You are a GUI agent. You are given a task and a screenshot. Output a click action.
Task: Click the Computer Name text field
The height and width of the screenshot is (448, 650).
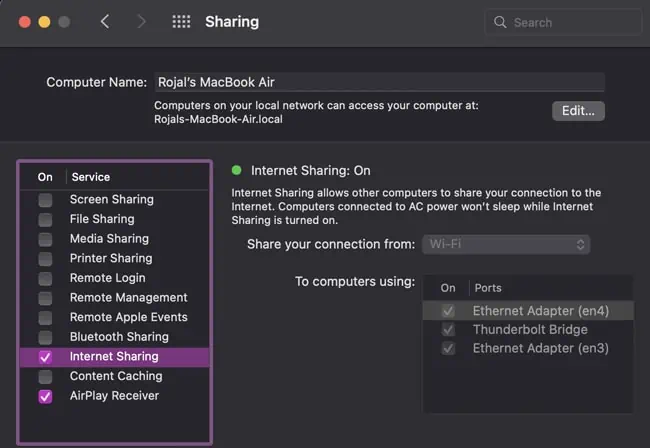point(378,83)
